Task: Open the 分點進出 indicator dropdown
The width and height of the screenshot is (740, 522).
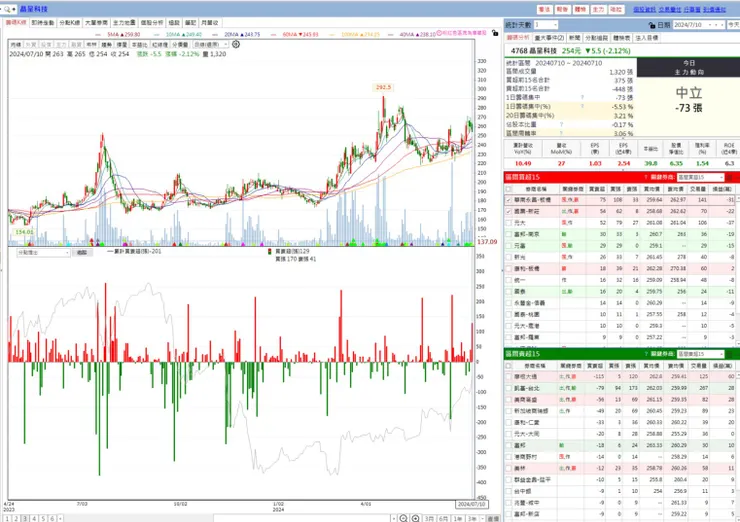Action: [43, 253]
